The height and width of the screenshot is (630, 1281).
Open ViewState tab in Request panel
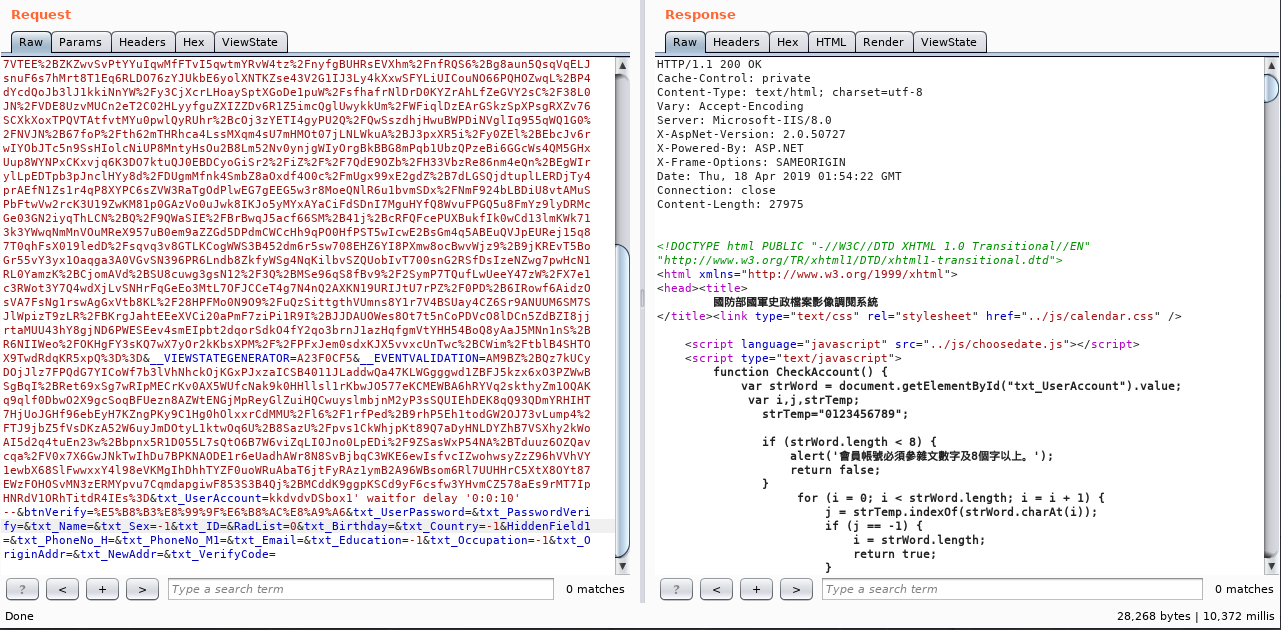coord(251,42)
